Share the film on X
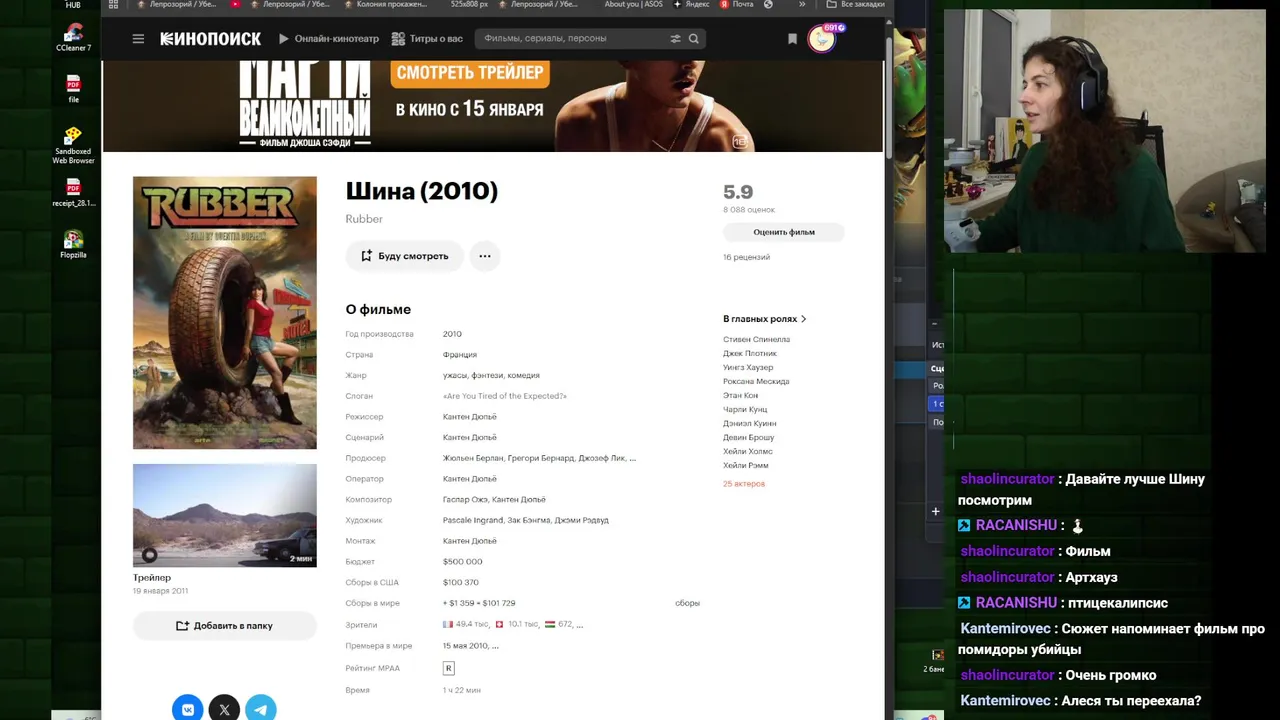This screenshot has height=720, width=1280. pyautogui.click(x=224, y=709)
